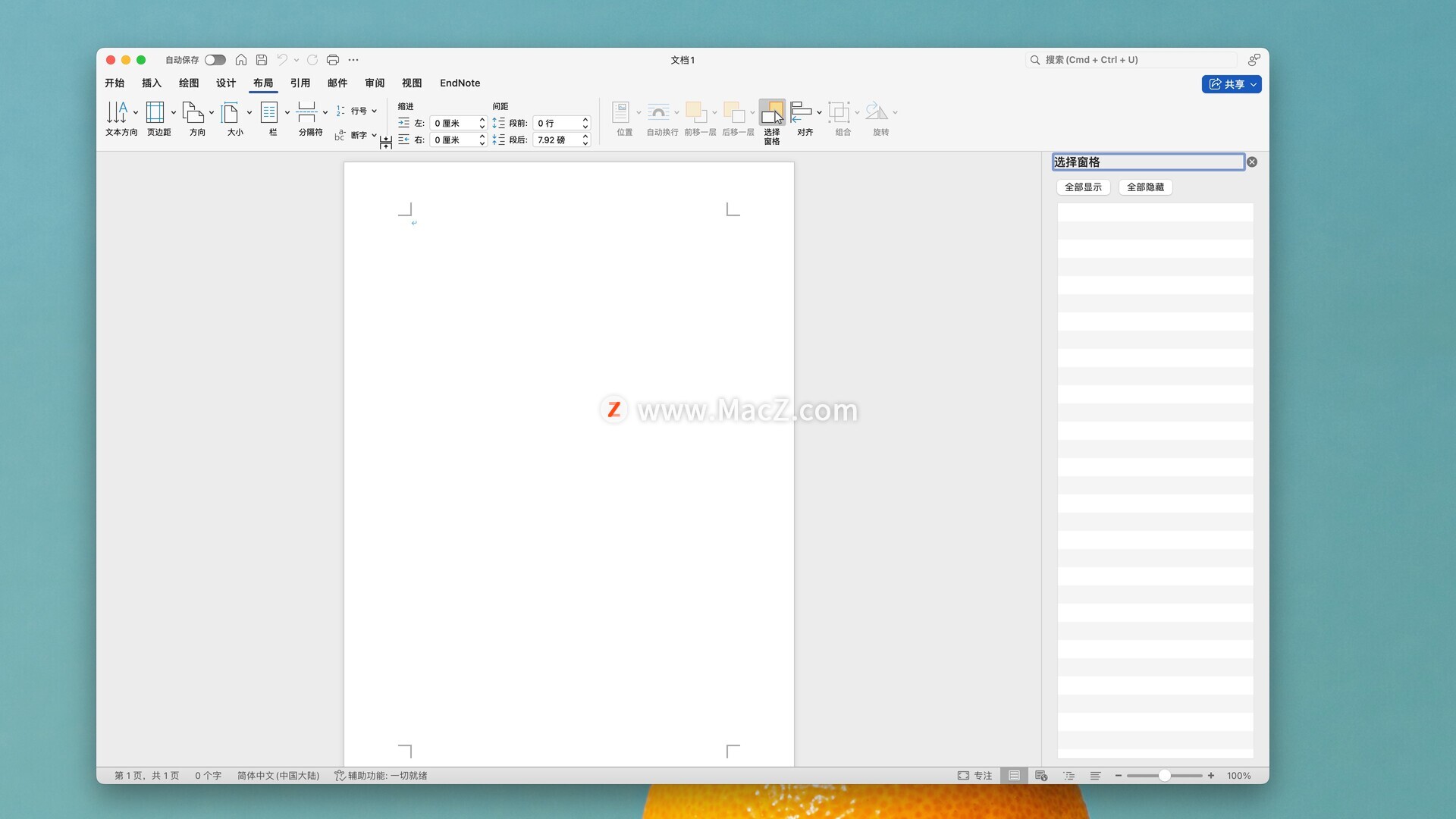Image resolution: width=1456 pixels, height=819 pixels.
Task: Click the zoom slider handle
Action: (1164, 776)
